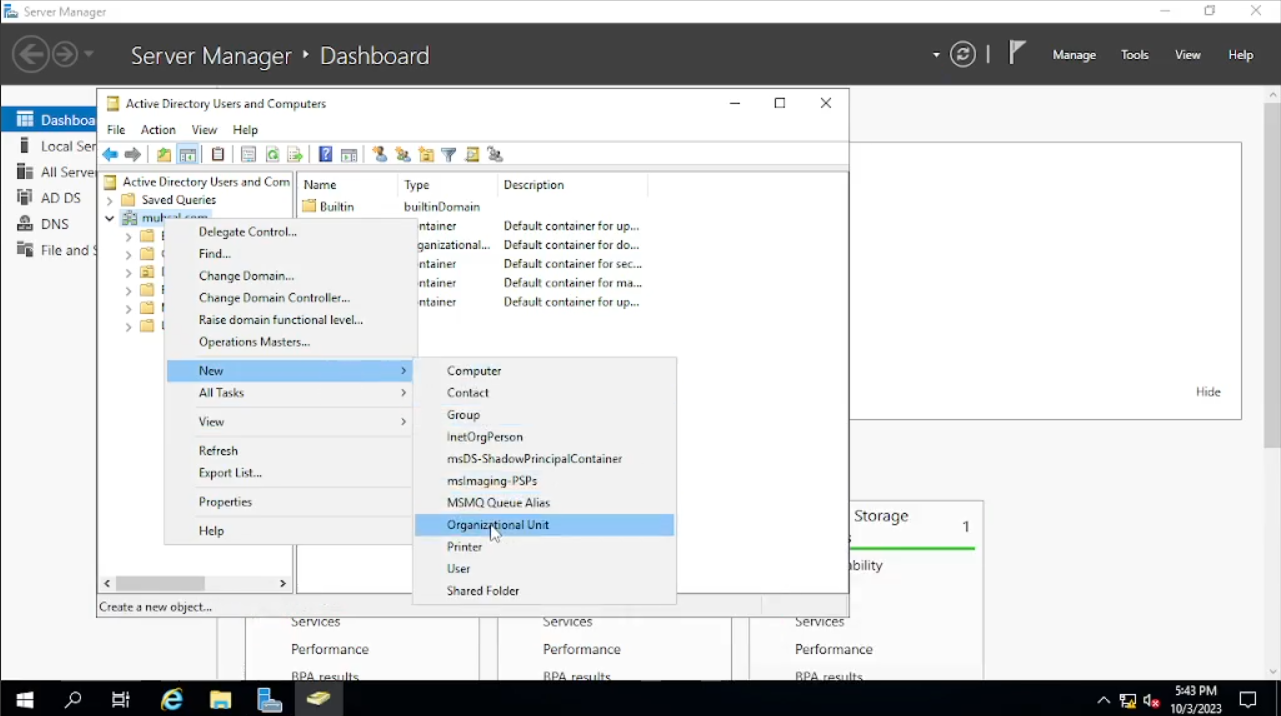This screenshot has height=716, width=1281.
Task: Click the blue question mark Help icon
Action: pyautogui.click(x=325, y=155)
